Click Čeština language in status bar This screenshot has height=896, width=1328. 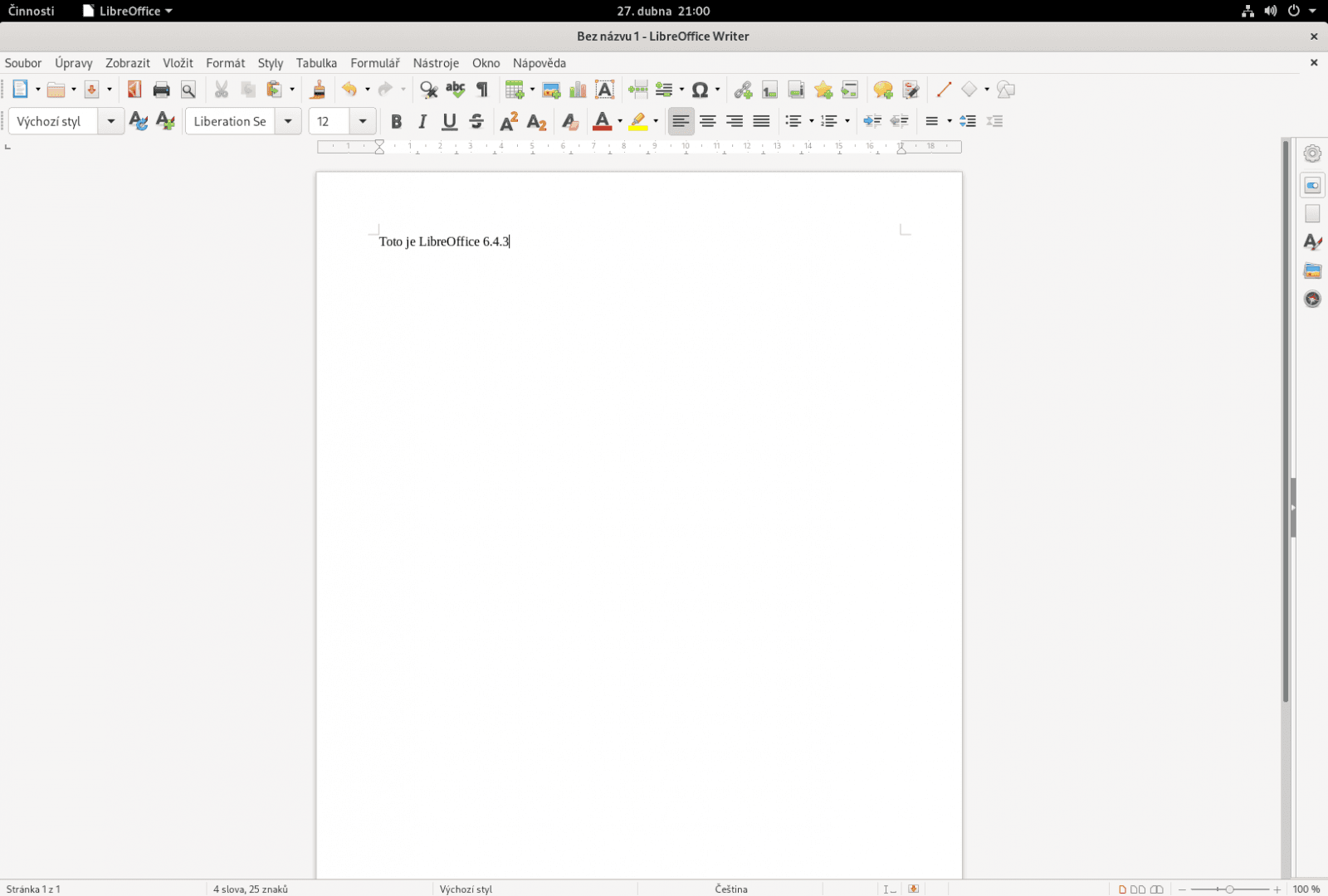[730, 889]
